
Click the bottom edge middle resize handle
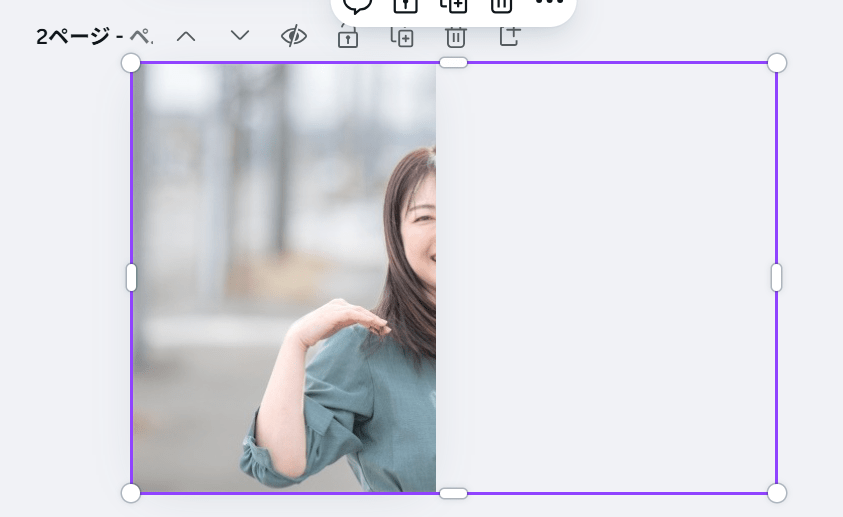tap(454, 493)
